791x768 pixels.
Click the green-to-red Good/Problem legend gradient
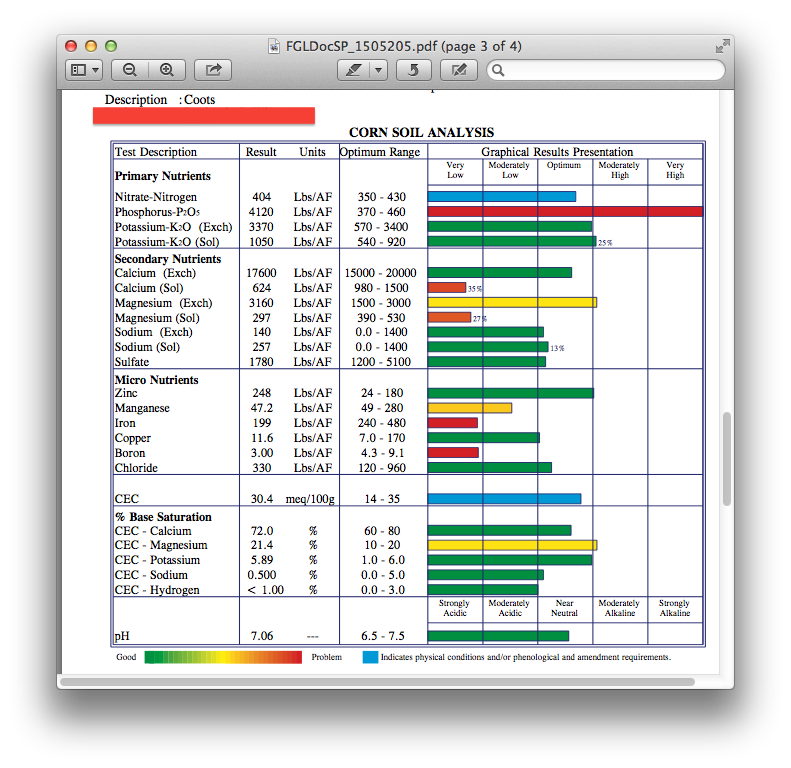click(x=223, y=657)
